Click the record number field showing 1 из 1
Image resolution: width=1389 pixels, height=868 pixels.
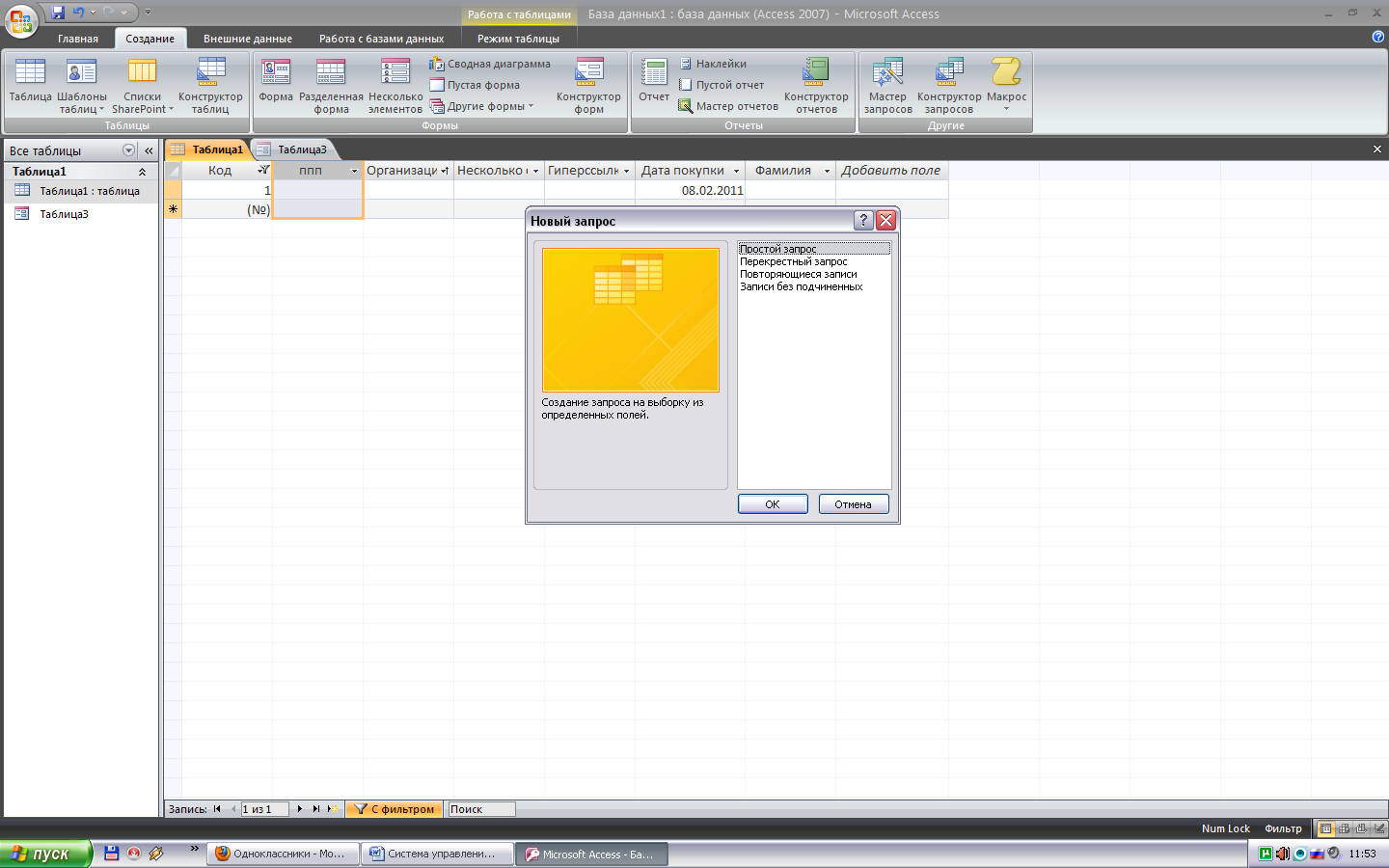point(264,809)
